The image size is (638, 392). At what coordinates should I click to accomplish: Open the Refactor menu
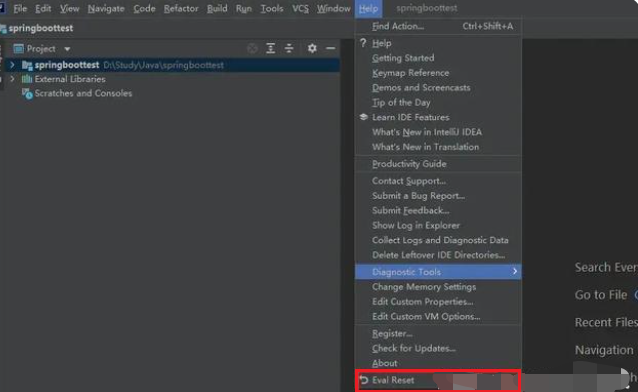coord(181,9)
